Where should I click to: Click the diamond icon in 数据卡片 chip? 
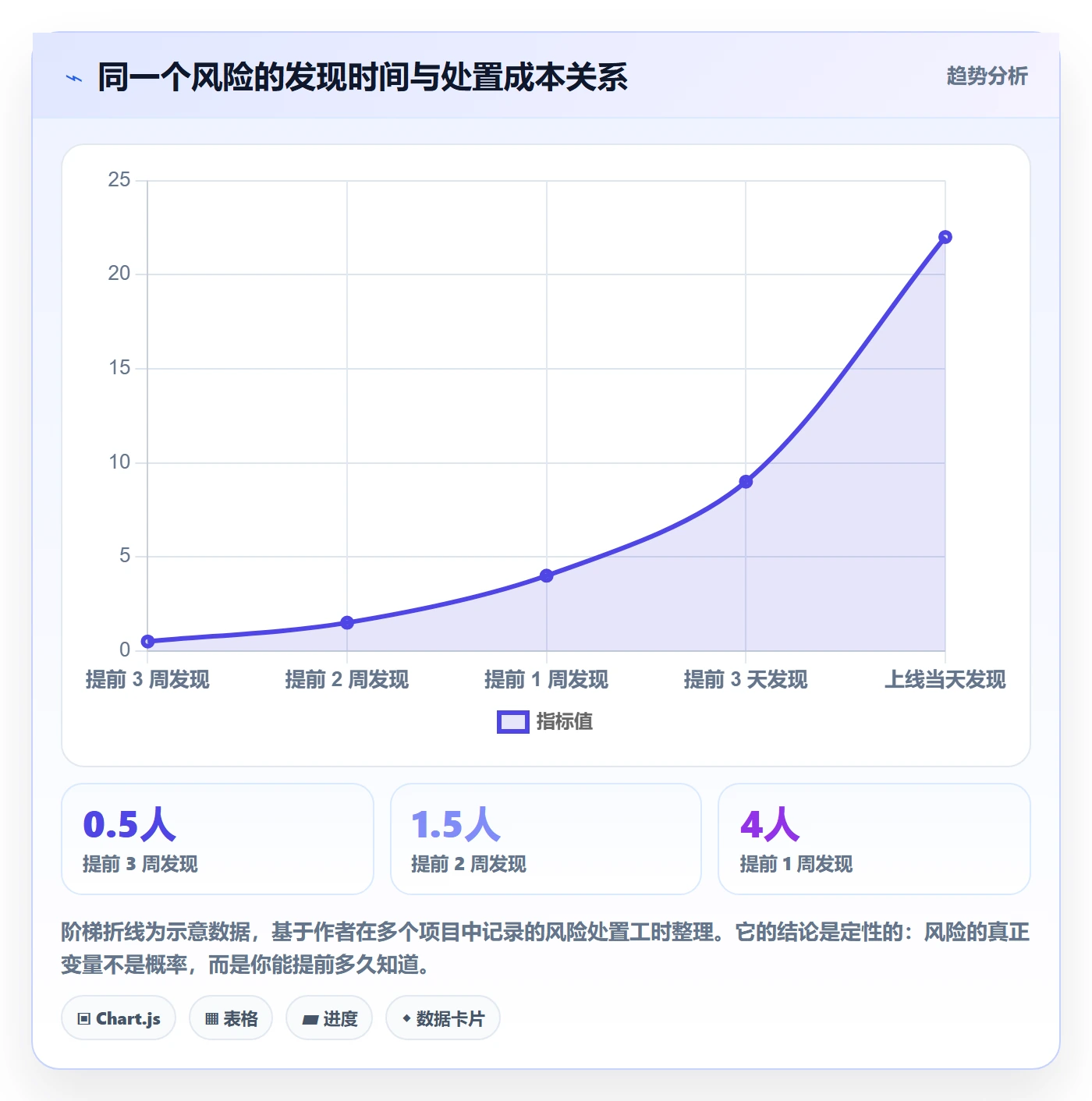[x=406, y=1018]
